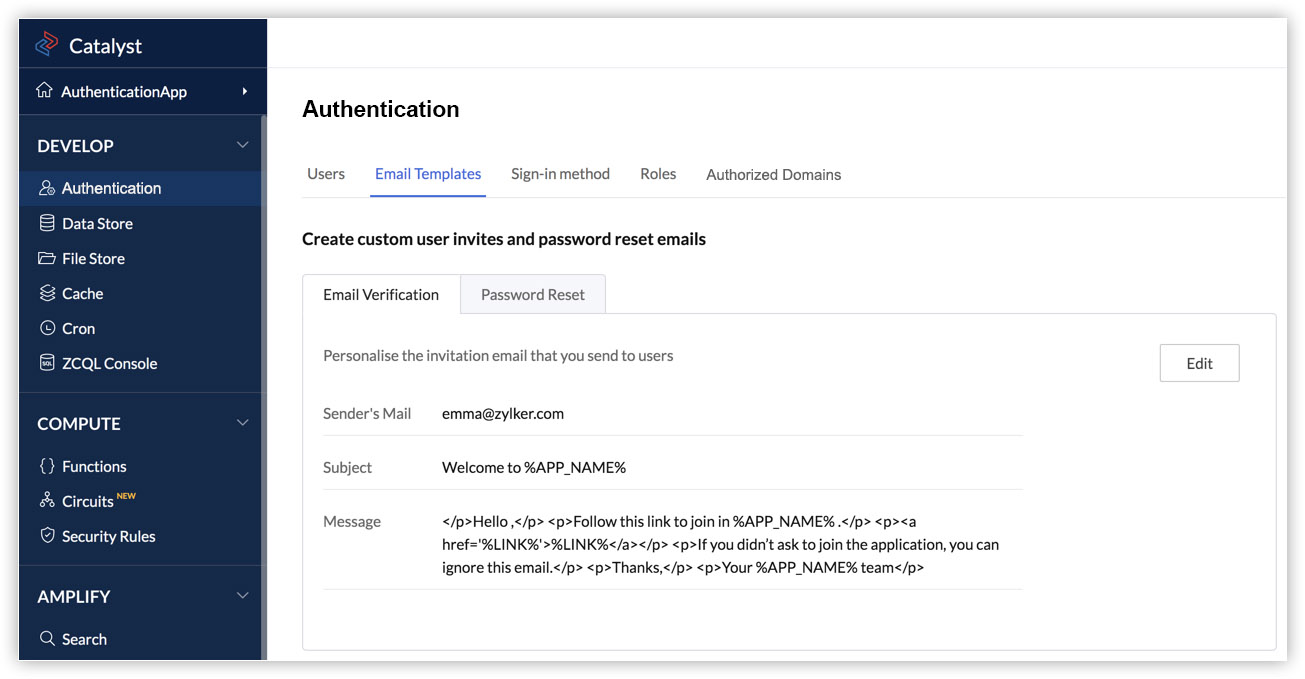Open Circuits in the sidebar
Screen dimensions: 1305x679
[x=88, y=501]
